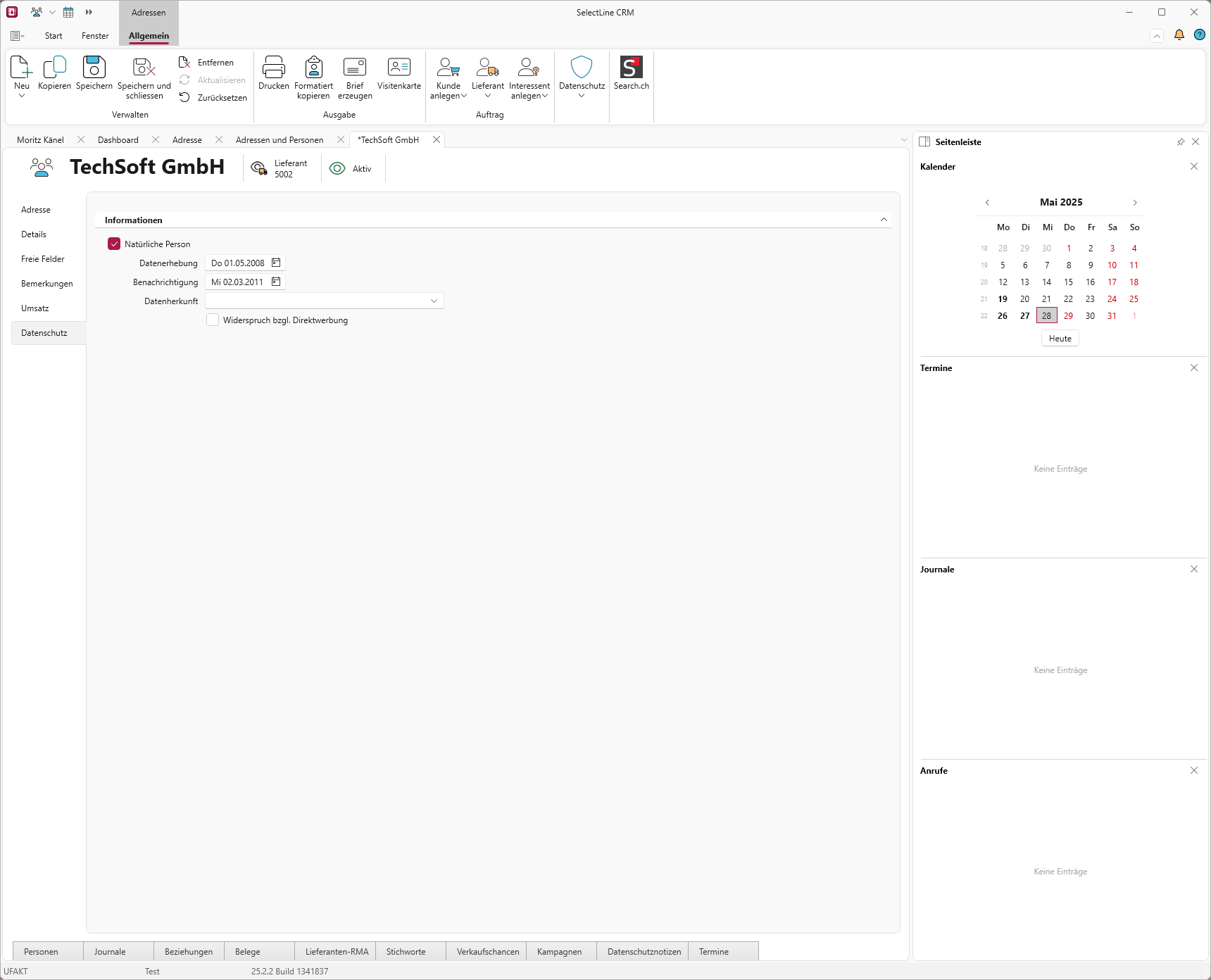Pin the Seitenleiste panel
Viewport: 1211px width, 980px height.
[1181, 142]
